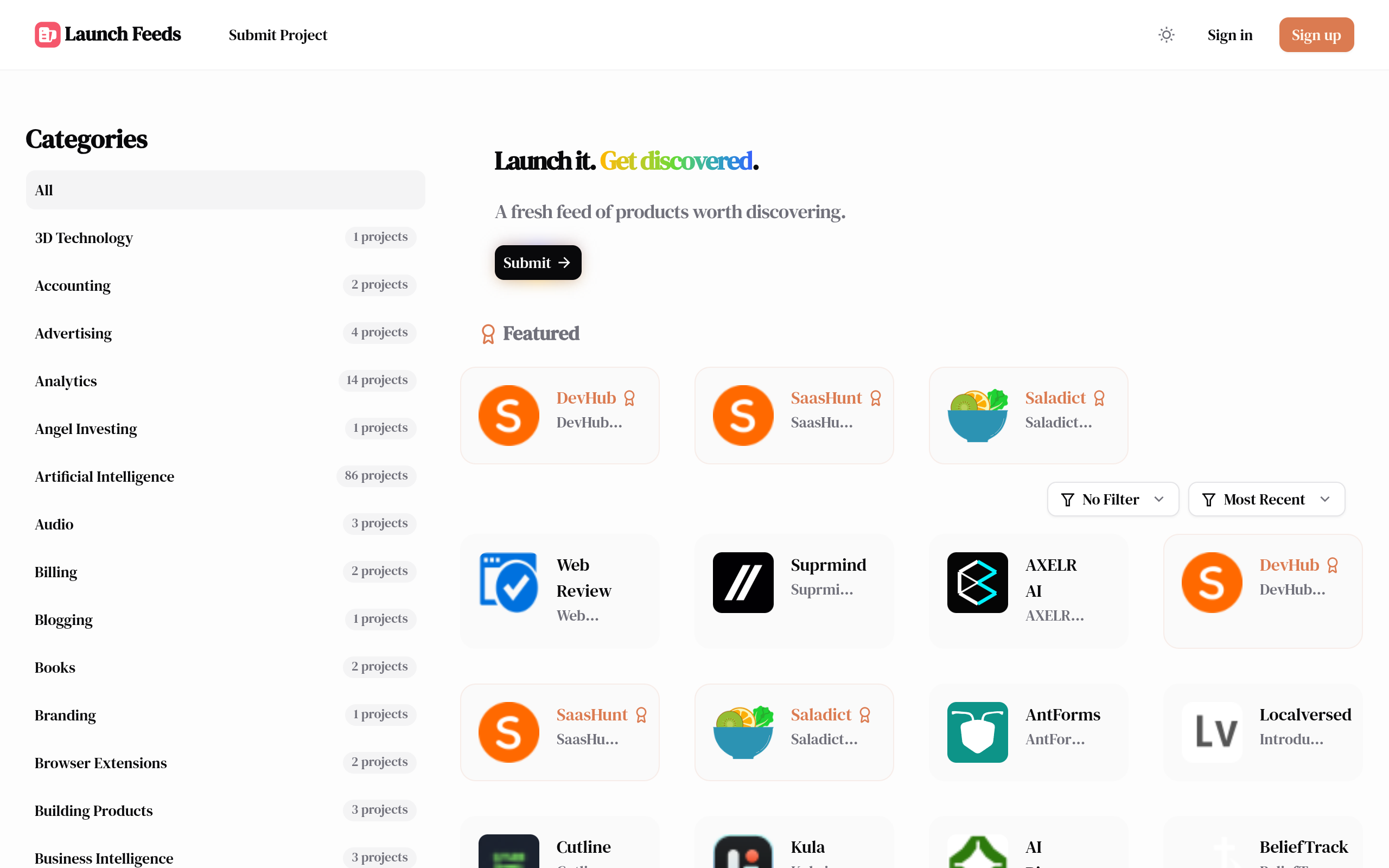Open the Web Review project title

tap(584, 578)
